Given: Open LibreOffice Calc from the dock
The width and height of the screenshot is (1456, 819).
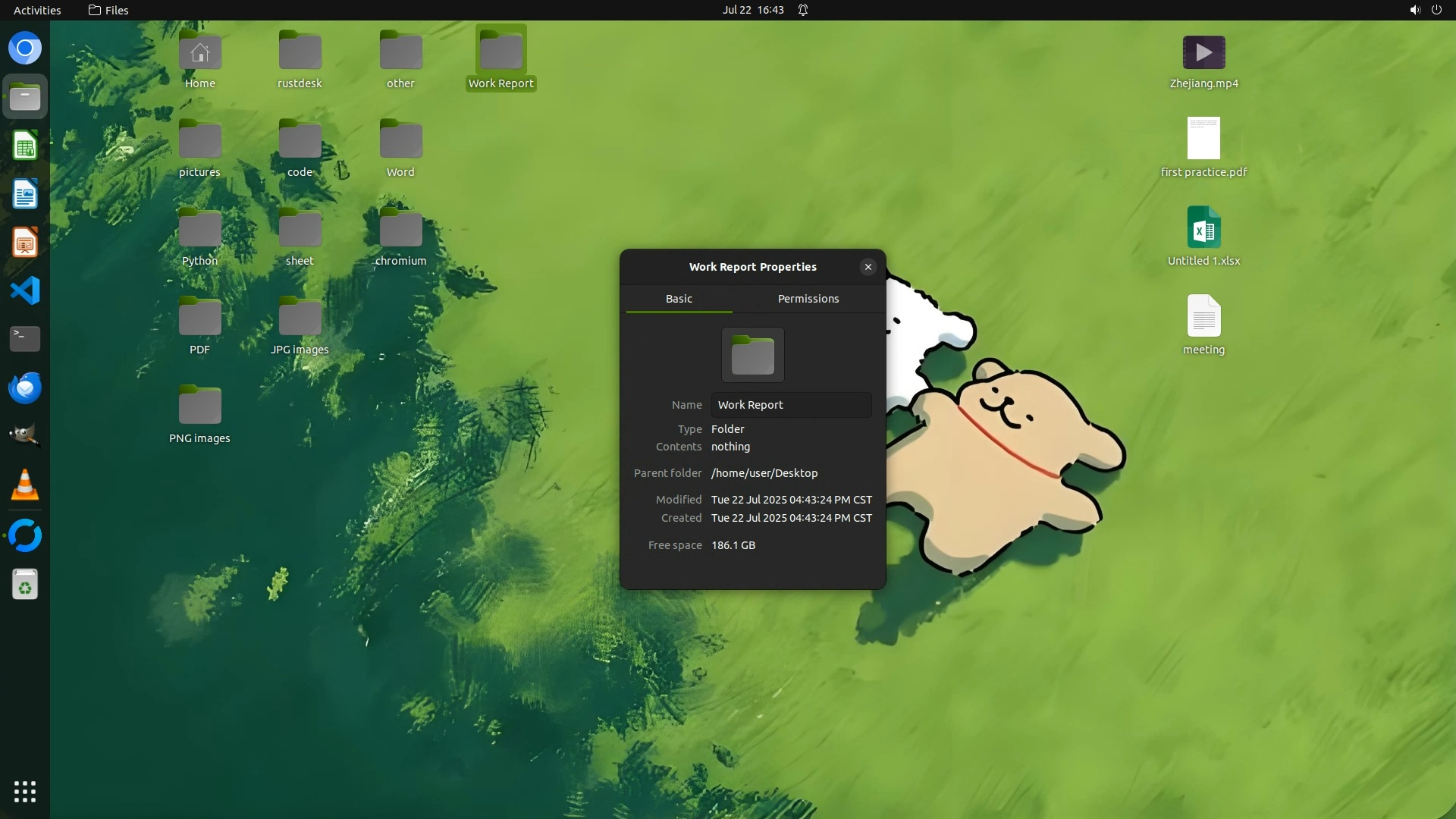Looking at the screenshot, I should pyautogui.click(x=25, y=146).
